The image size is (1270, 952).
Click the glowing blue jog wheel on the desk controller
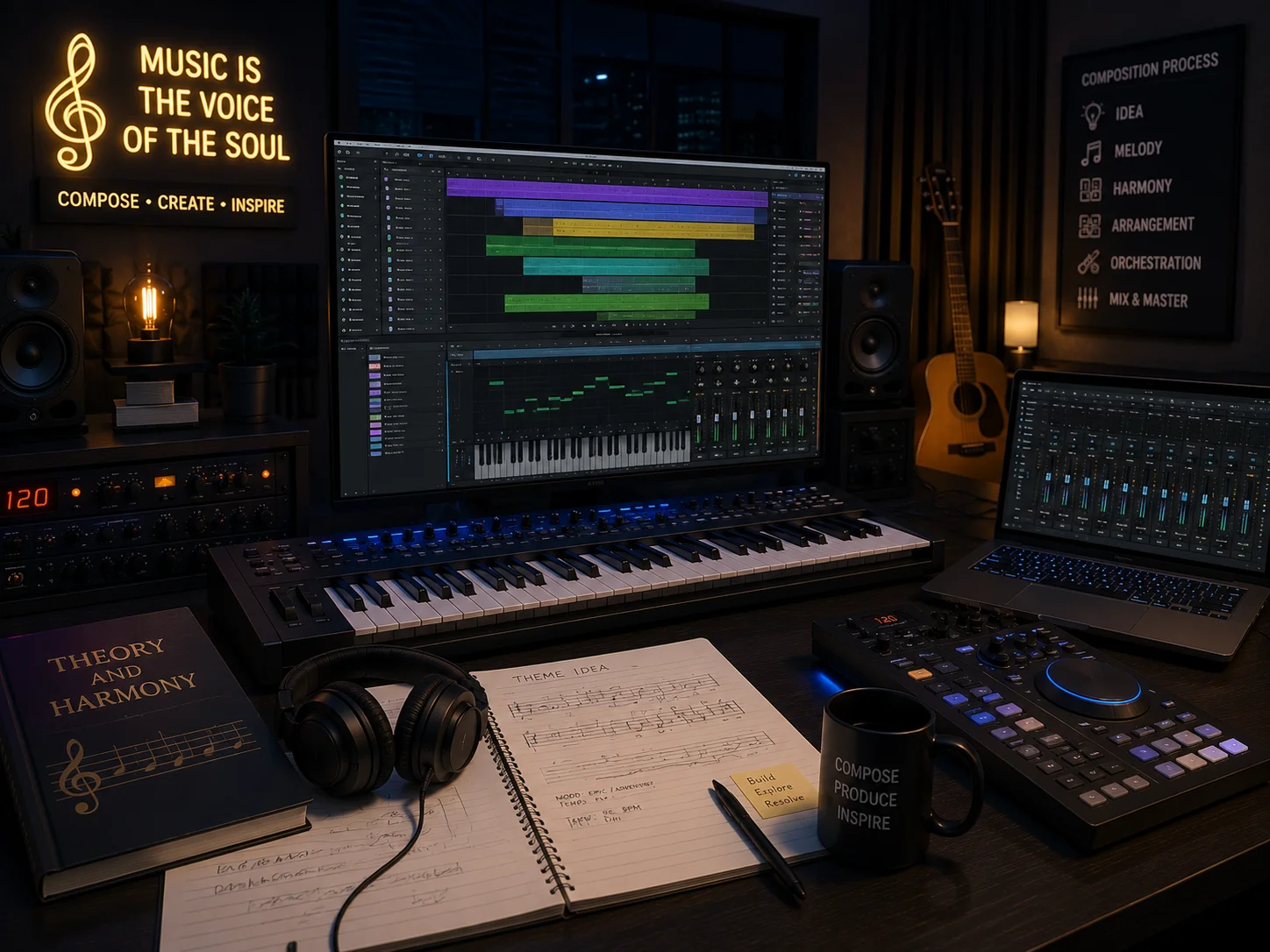(1092, 686)
